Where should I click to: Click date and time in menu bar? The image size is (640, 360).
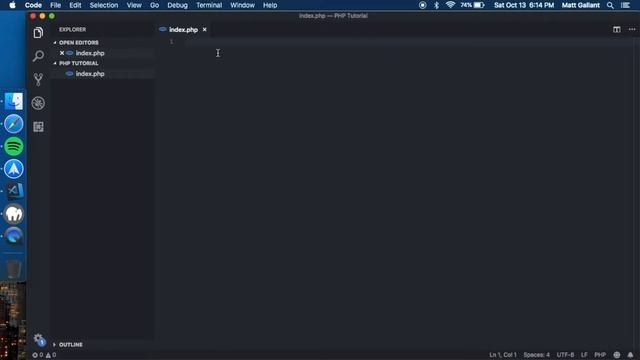524,5
